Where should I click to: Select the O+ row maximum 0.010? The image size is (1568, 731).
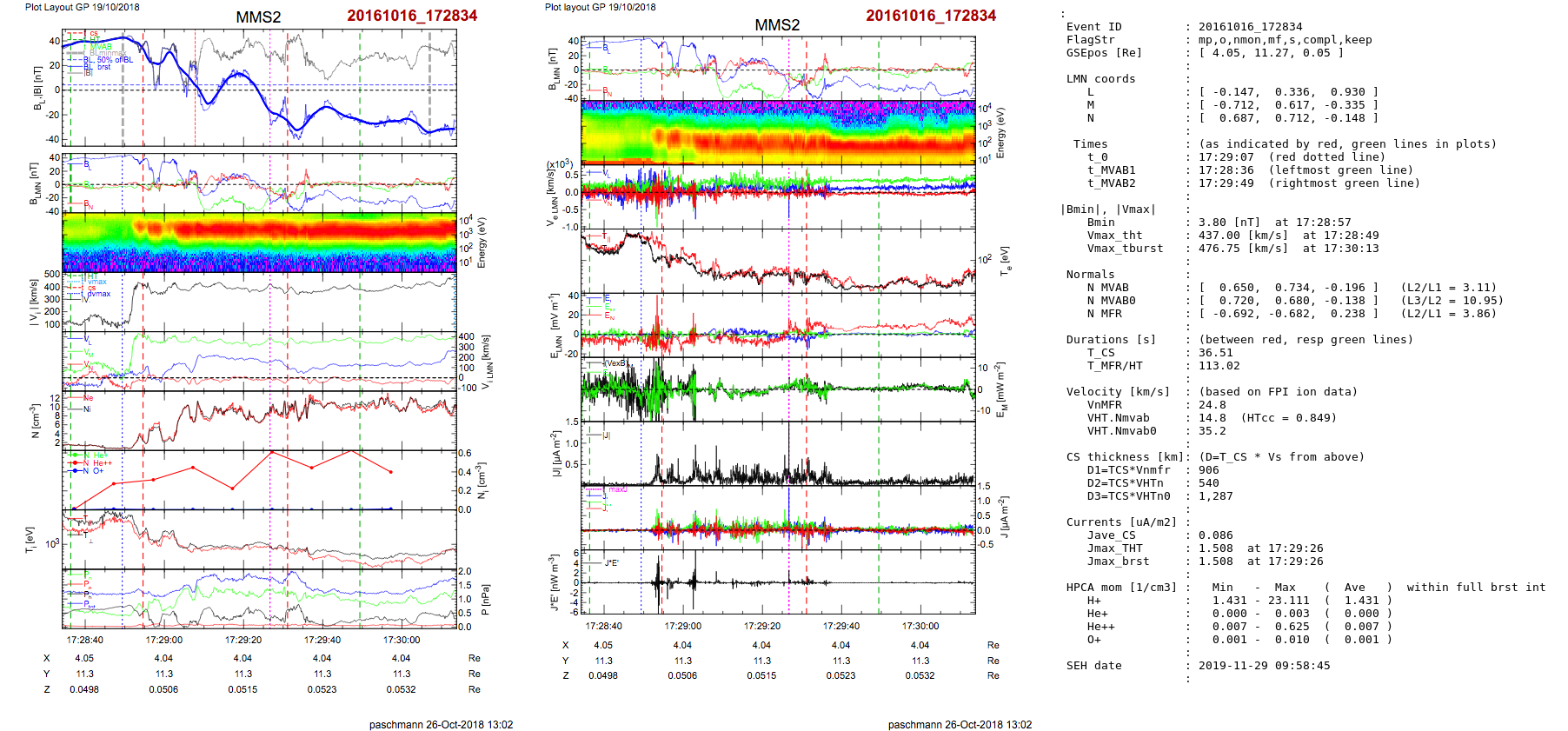[x=1292, y=640]
